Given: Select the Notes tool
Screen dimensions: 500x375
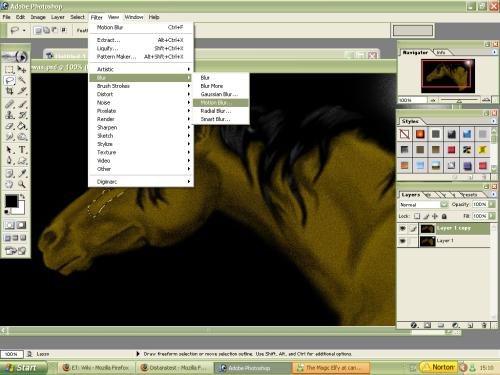Looking at the screenshot, I should pos(9,173).
